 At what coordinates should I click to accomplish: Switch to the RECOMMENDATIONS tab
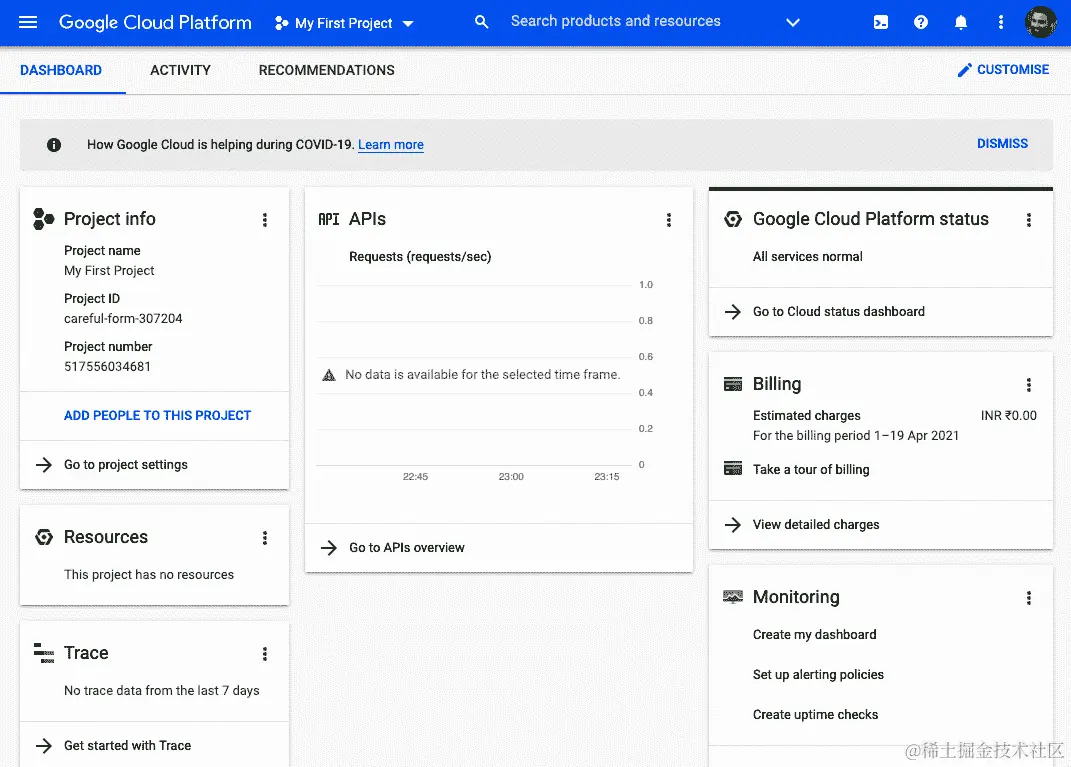click(x=326, y=70)
